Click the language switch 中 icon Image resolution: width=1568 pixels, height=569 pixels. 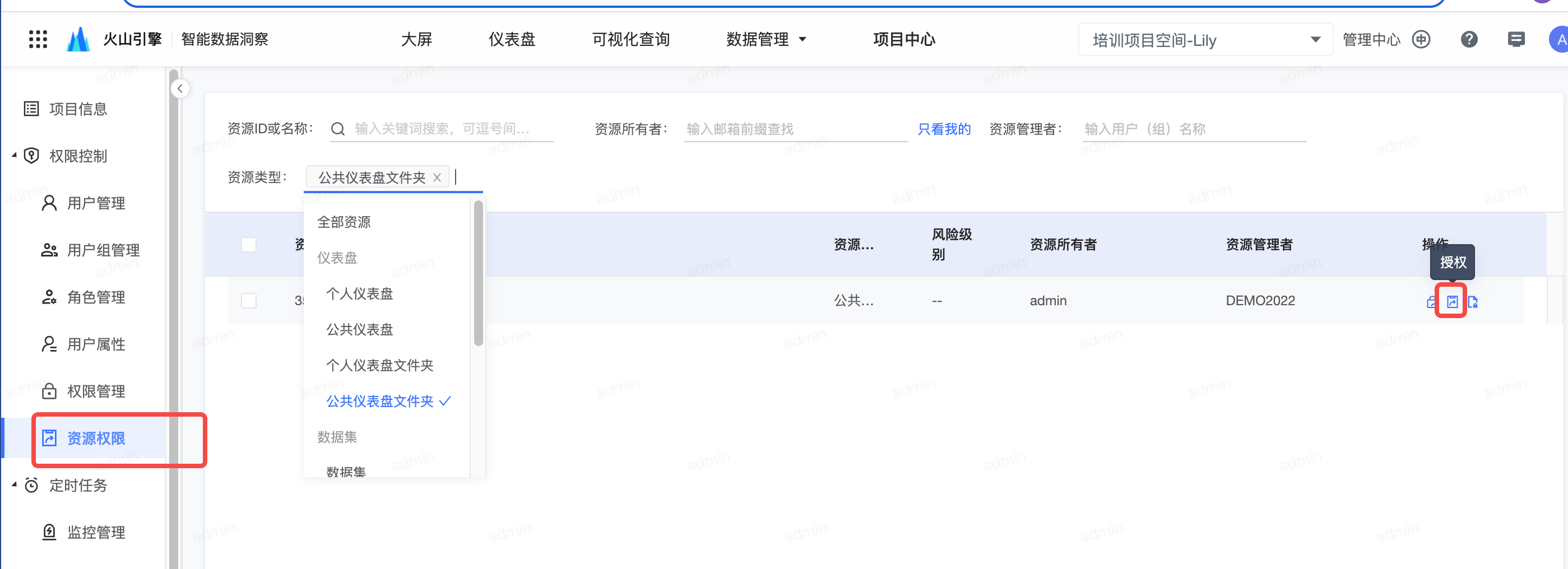[1421, 40]
